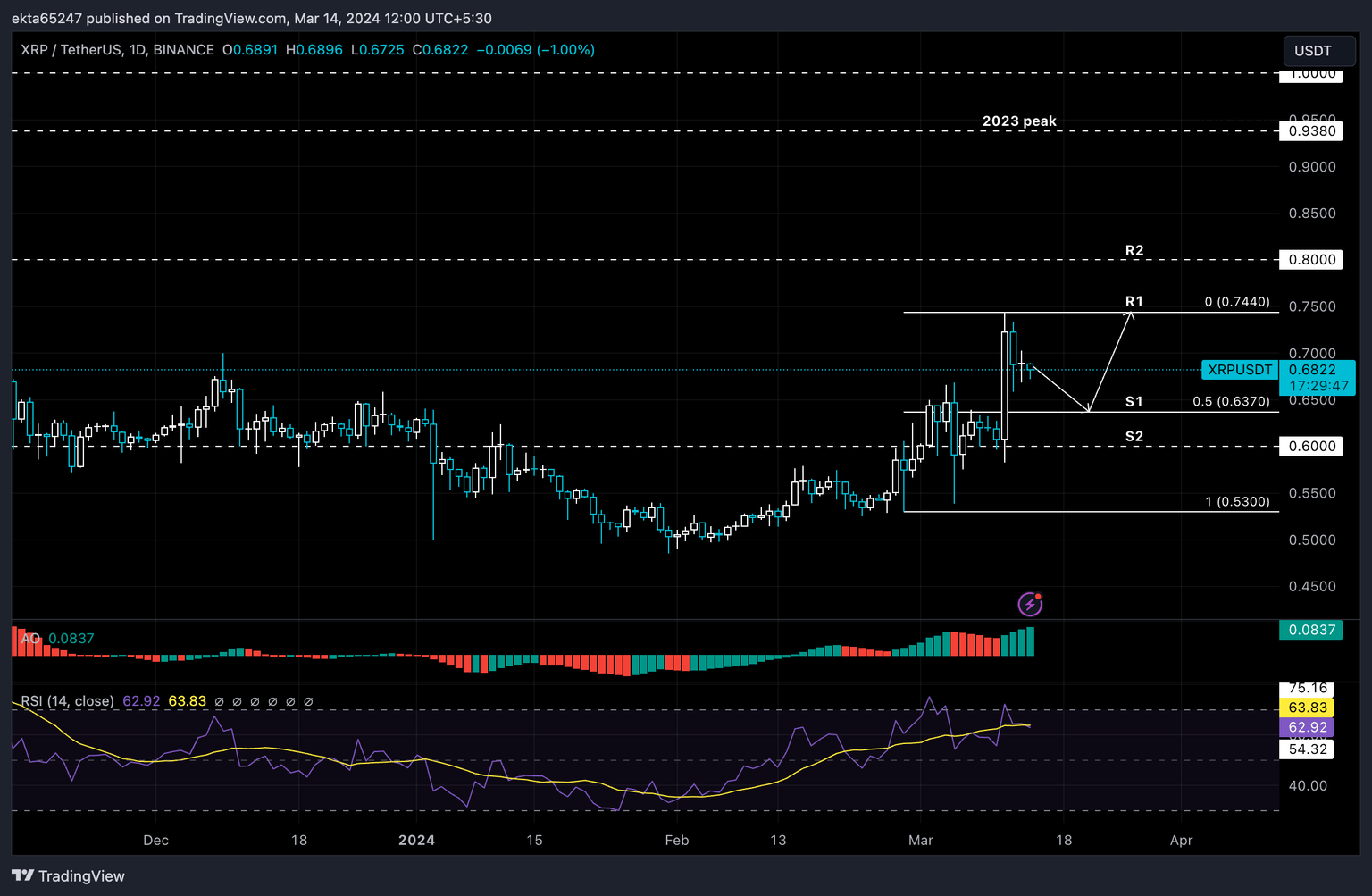1372x896 pixels.
Task: Toggle the AO indicator via its legend title
Action: click(29, 639)
